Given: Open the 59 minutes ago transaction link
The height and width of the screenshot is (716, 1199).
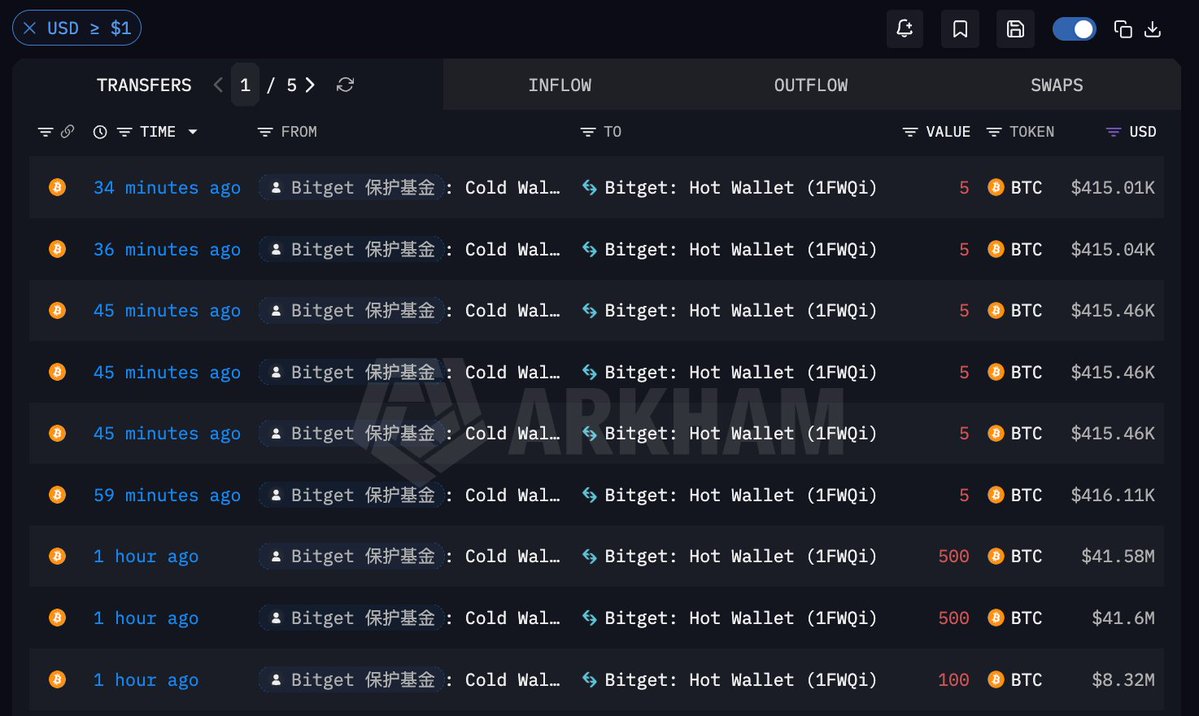Looking at the screenshot, I should 167,495.
